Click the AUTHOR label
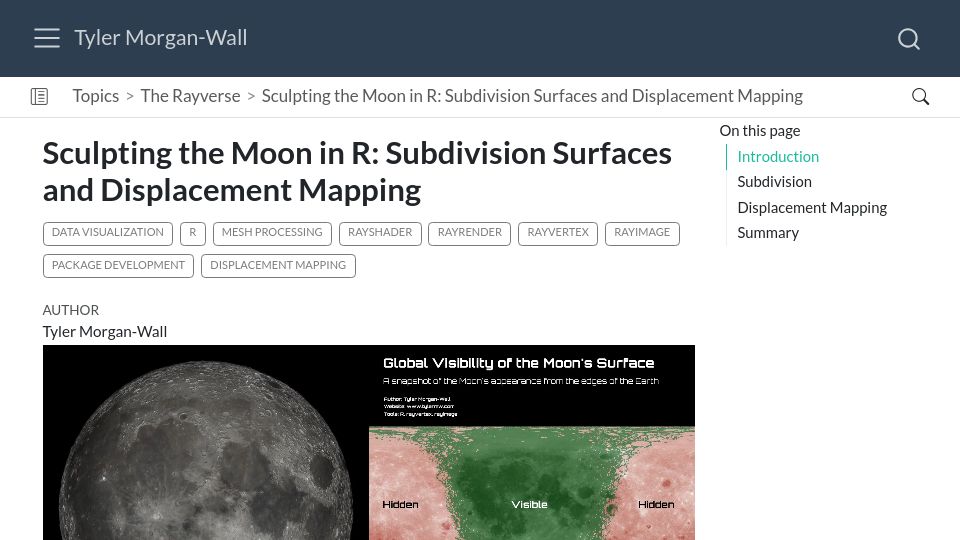 [x=71, y=310]
